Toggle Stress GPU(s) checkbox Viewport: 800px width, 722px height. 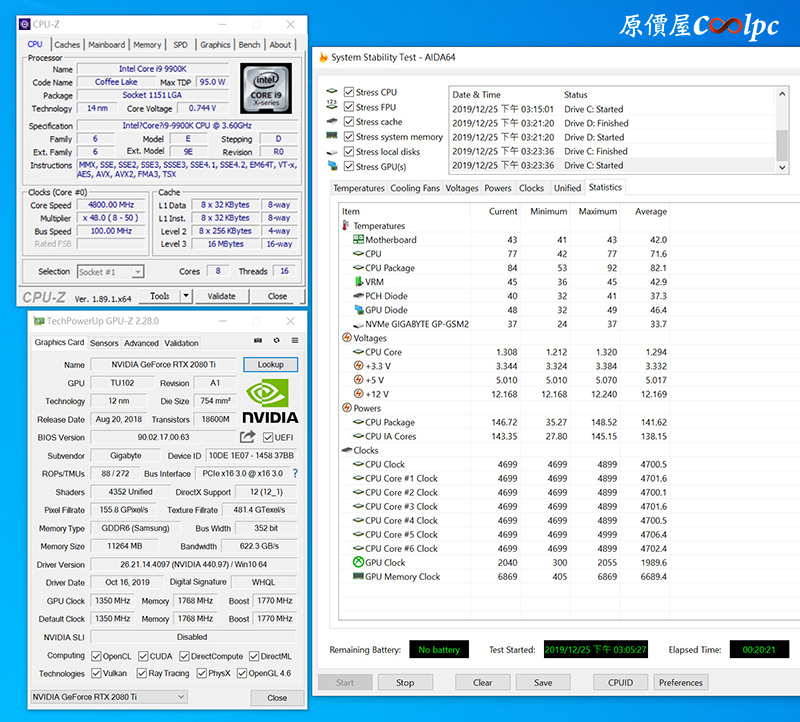click(349, 166)
